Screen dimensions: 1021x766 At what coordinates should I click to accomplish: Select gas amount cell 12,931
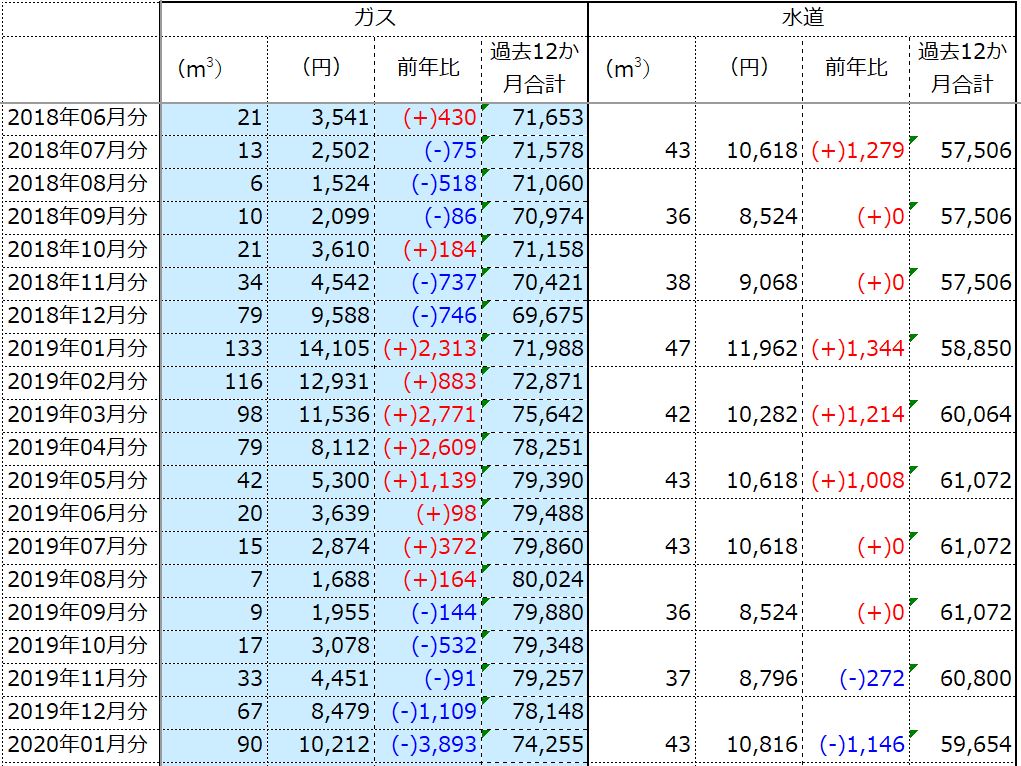321,383
